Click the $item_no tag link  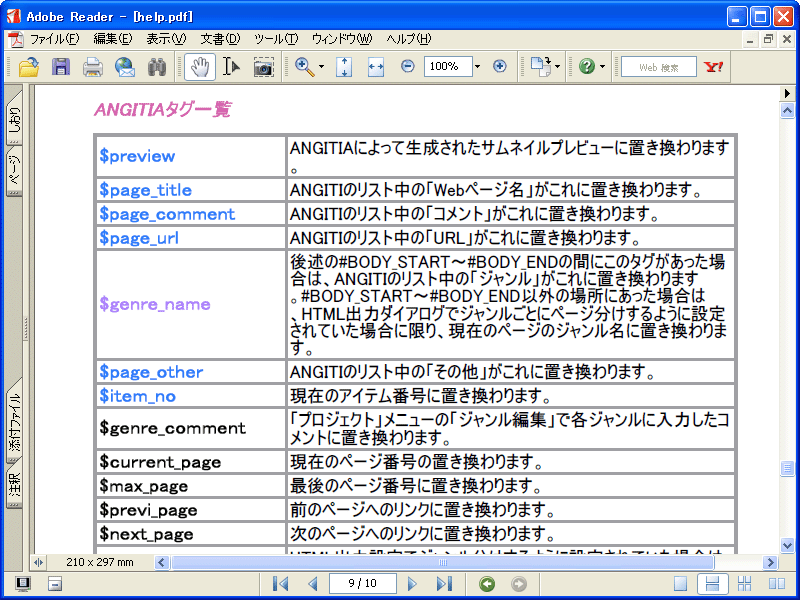pos(137,396)
